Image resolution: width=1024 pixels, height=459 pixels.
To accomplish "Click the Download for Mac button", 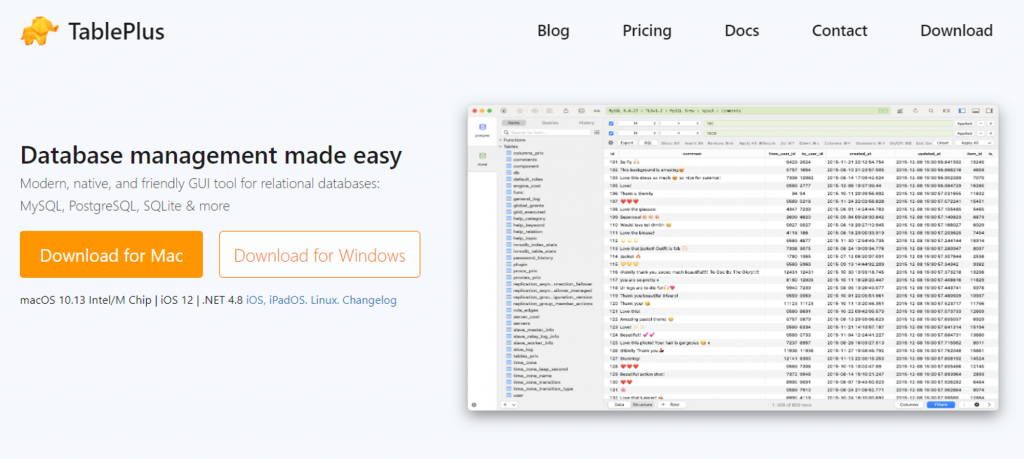I will 112,255.
